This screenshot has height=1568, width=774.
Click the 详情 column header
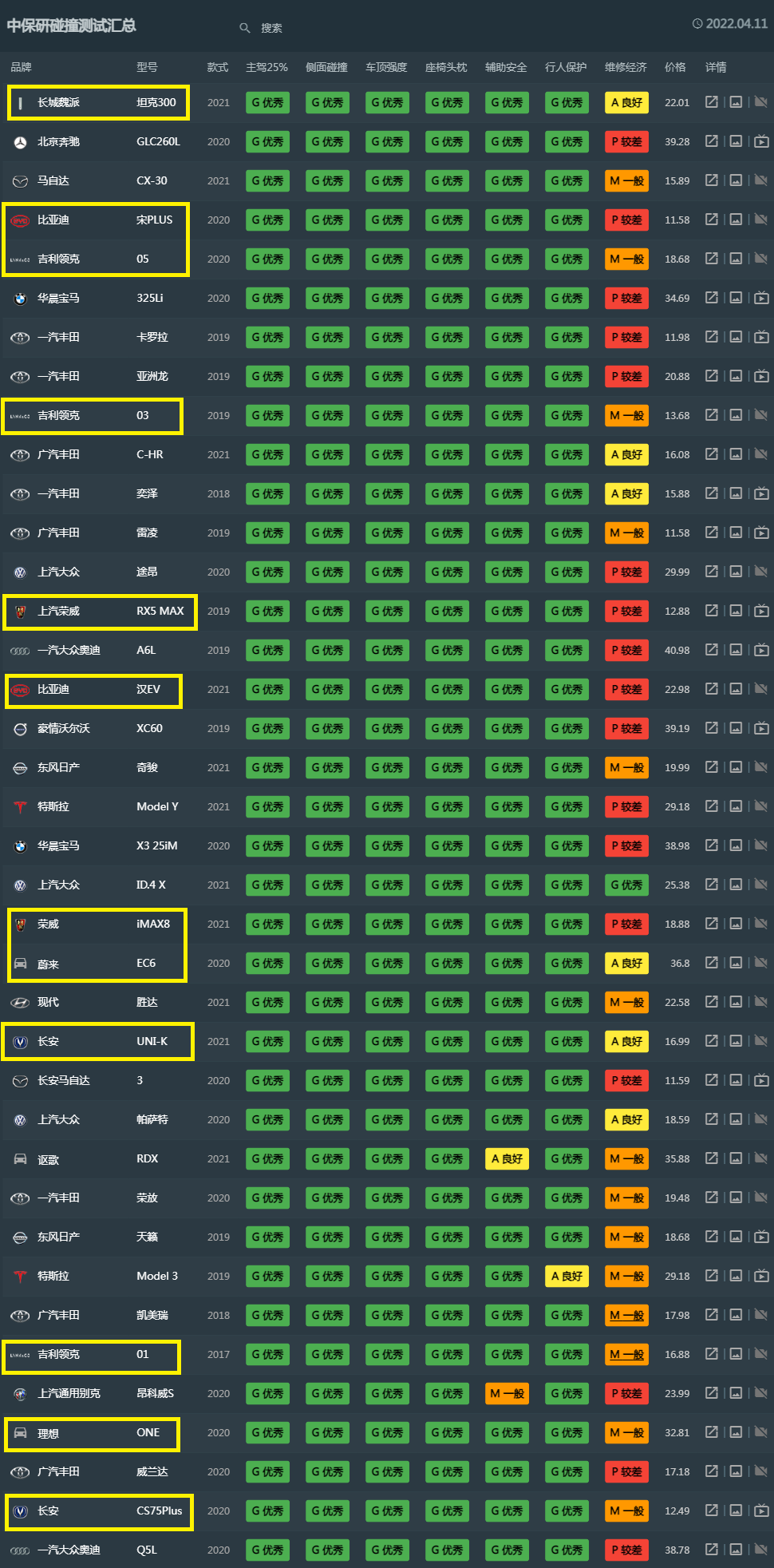[x=716, y=67]
